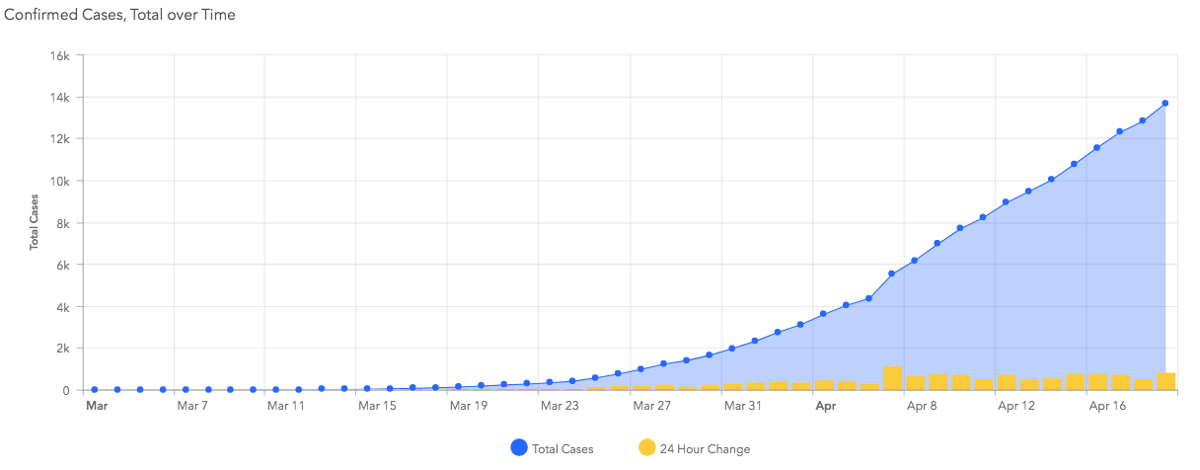
Task: Click the 16k y-axis label
Action: tap(59, 56)
